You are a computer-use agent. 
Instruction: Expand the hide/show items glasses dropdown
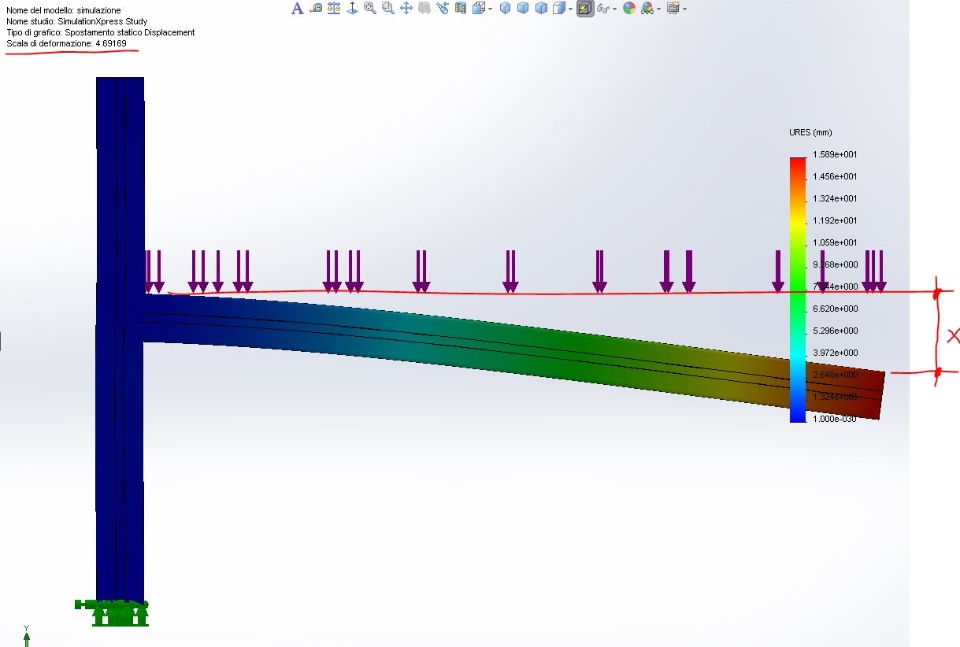pyautogui.click(x=615, y=9)
